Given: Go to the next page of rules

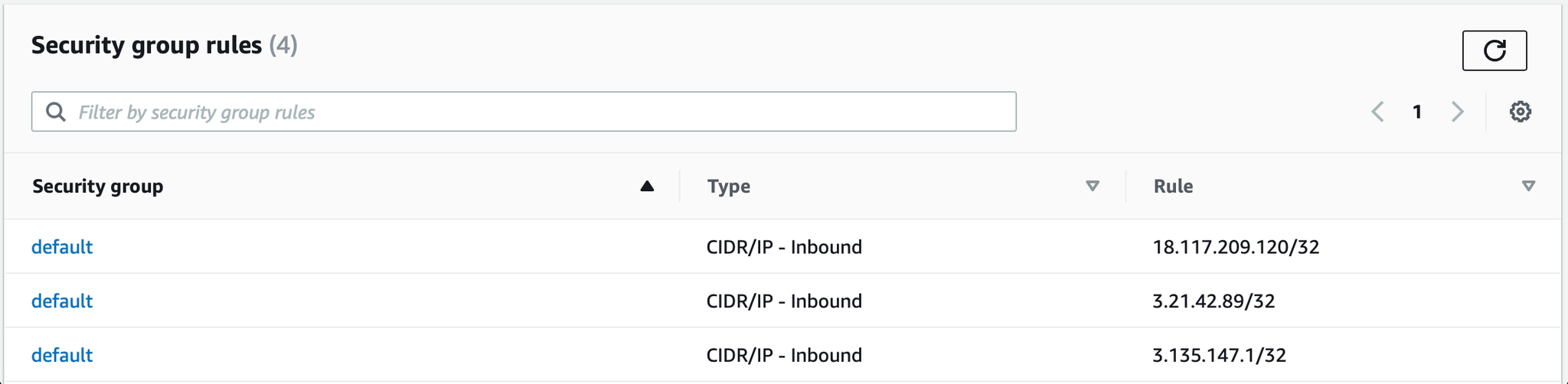Looking at the screenshot, I should click(1458, 112).
